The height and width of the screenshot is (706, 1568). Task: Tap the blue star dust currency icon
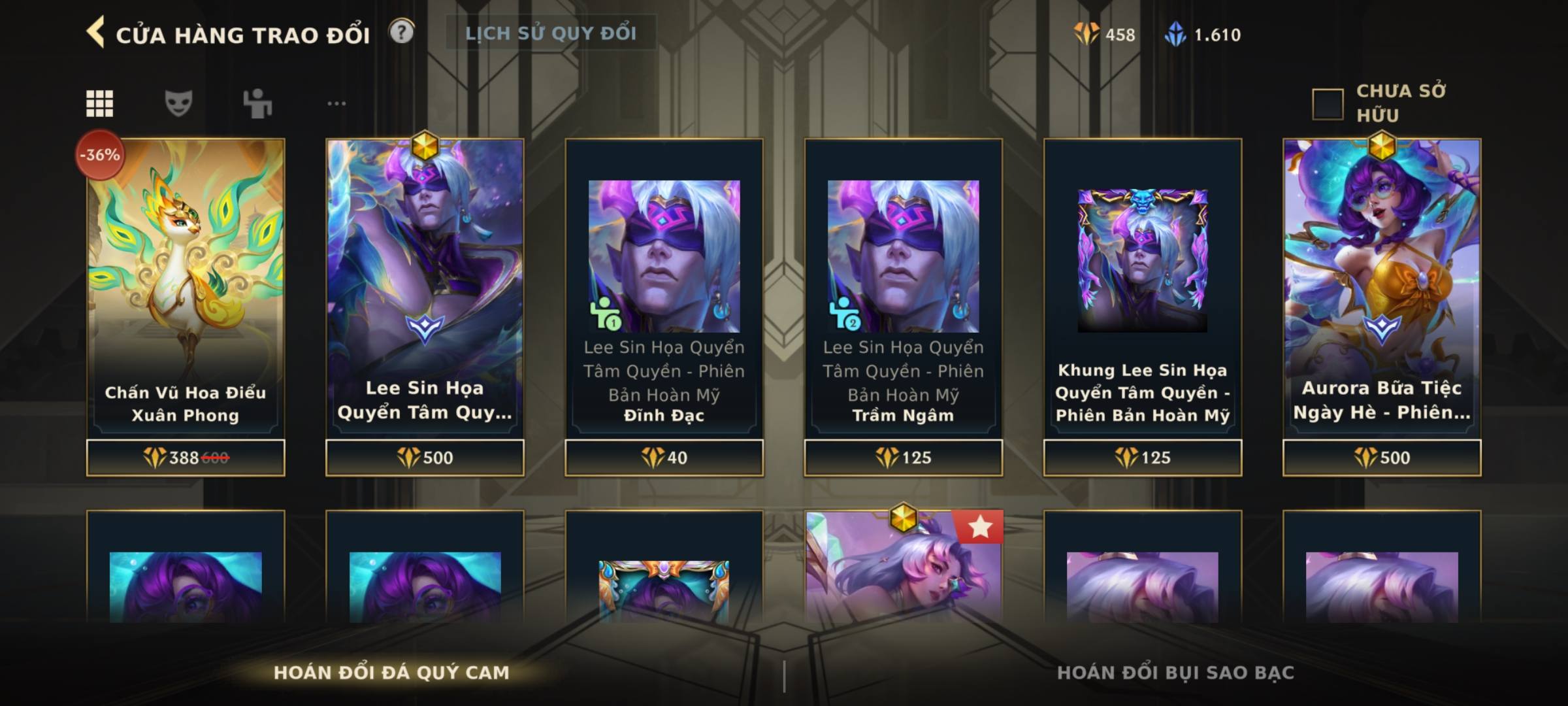click(x=1175, y=34)
